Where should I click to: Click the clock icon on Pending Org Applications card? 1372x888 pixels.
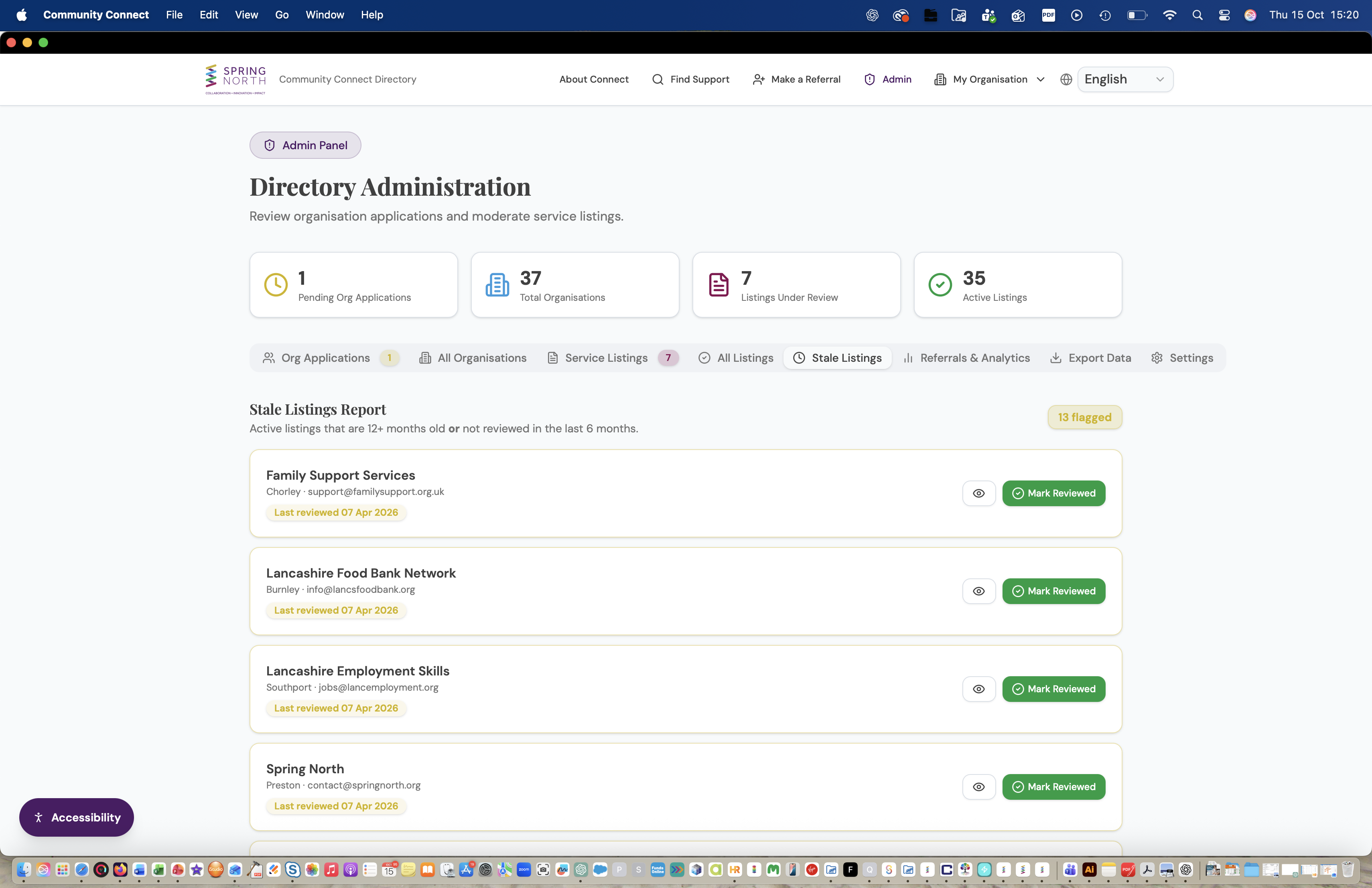[x=276, y=285]
